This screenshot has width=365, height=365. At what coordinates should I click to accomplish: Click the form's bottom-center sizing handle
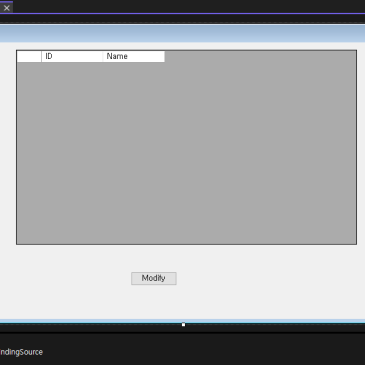[x=183, y=324]
